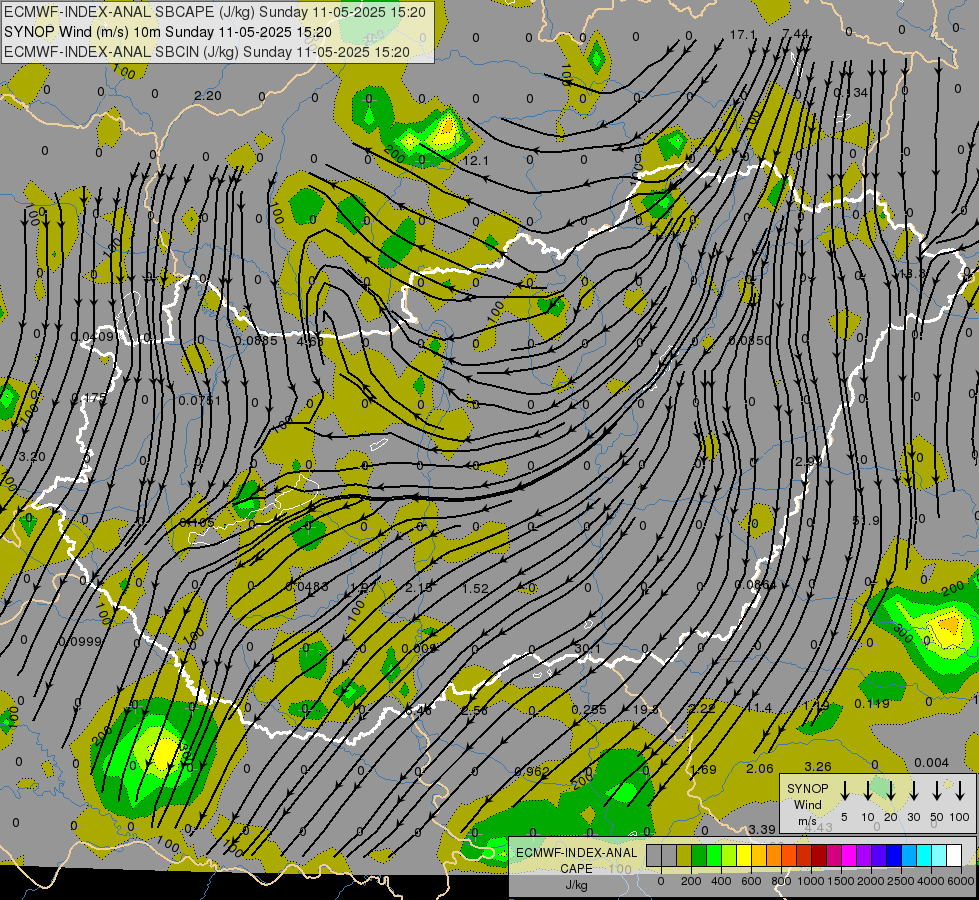Click the 'ECMWF-INDEX-ANAL SBCAPE' header line
979x900 pixels.
point(215,12)
